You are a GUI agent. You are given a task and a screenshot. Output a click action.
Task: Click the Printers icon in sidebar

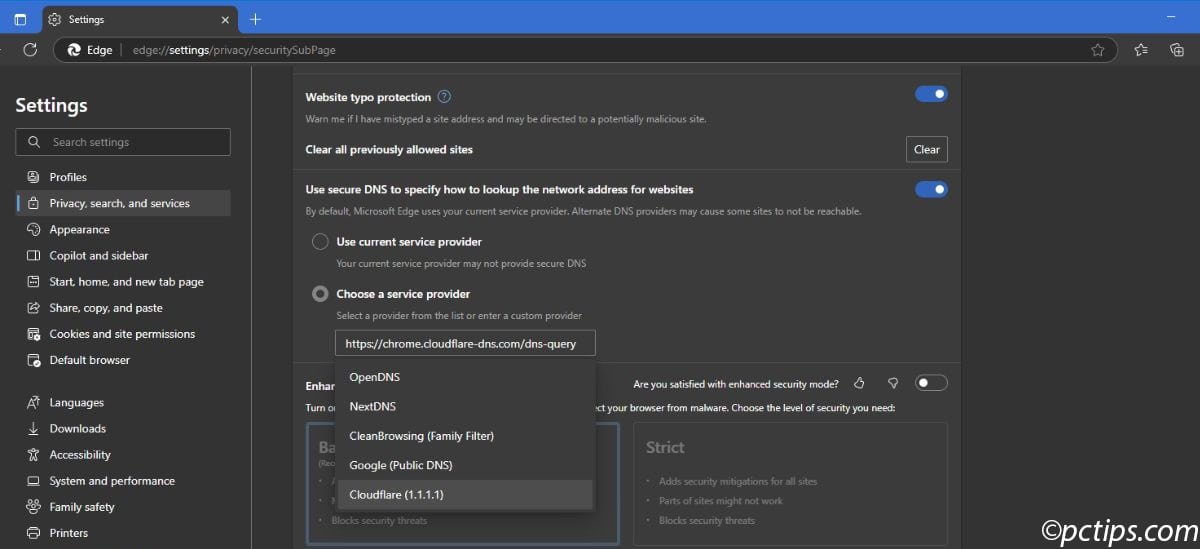point(34,533)
